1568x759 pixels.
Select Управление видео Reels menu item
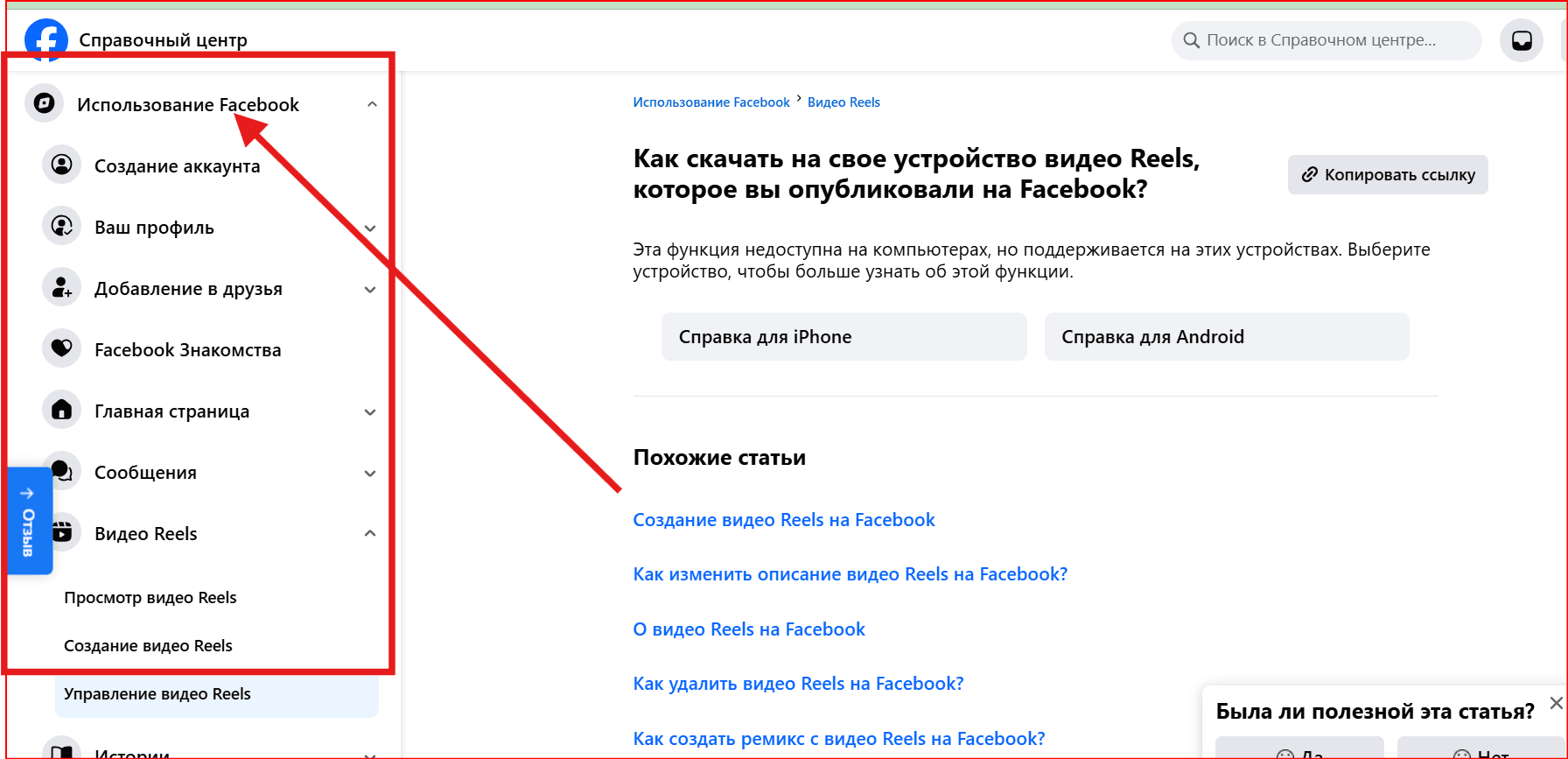pos(157,694)
